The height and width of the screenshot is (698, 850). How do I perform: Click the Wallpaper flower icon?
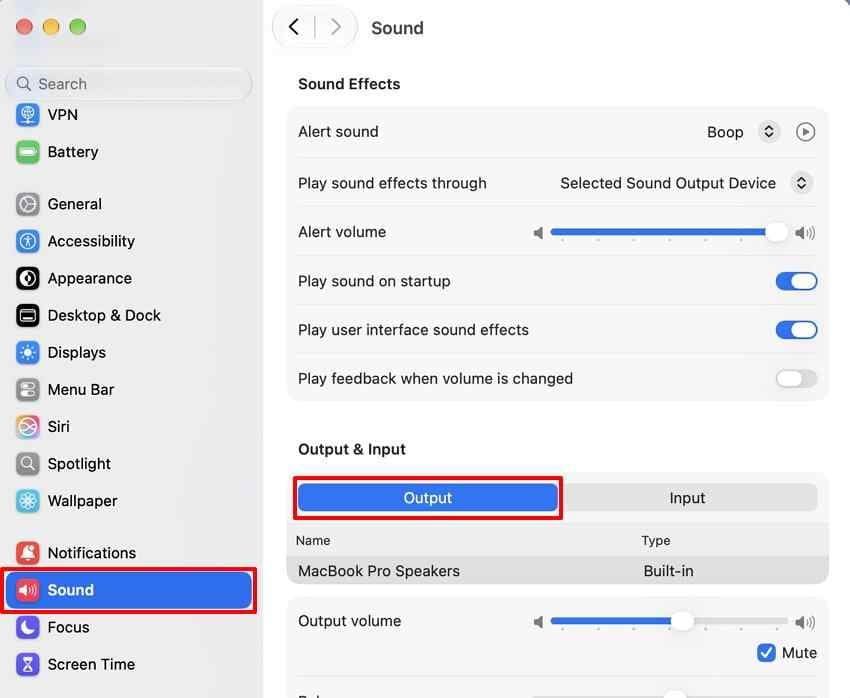[28, 501]
